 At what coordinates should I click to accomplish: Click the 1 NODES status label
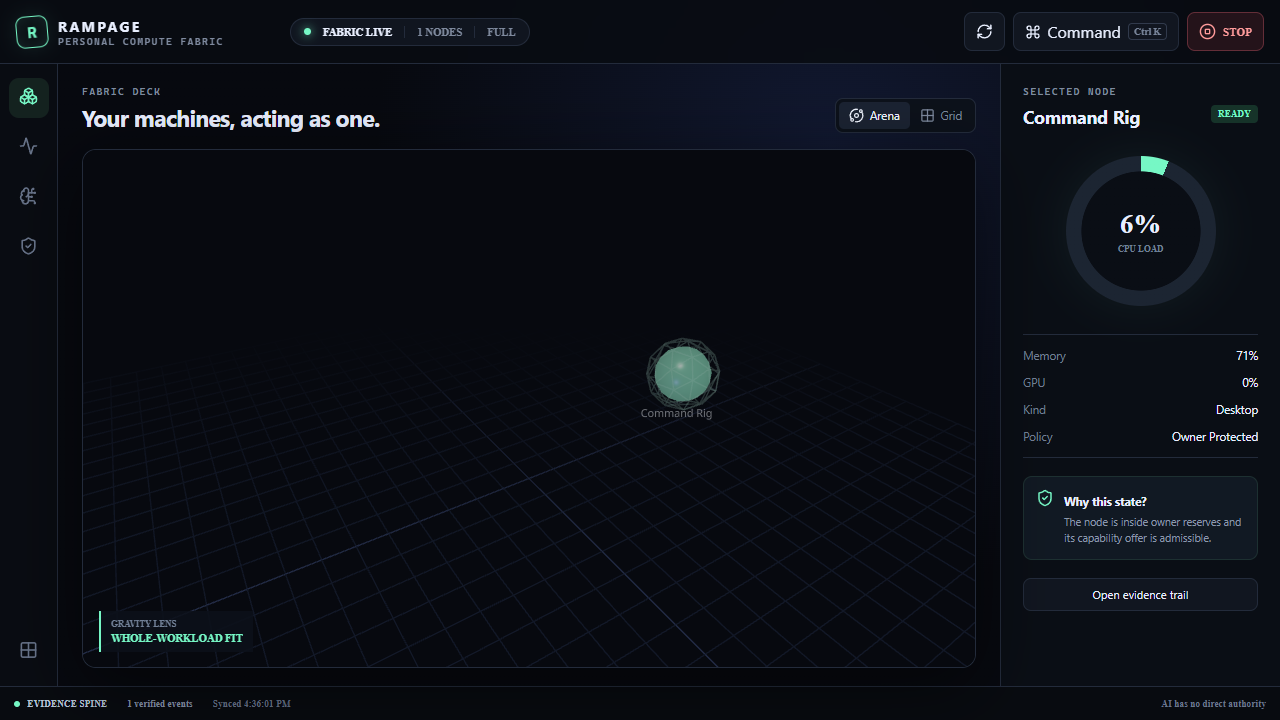pos(439,32)
